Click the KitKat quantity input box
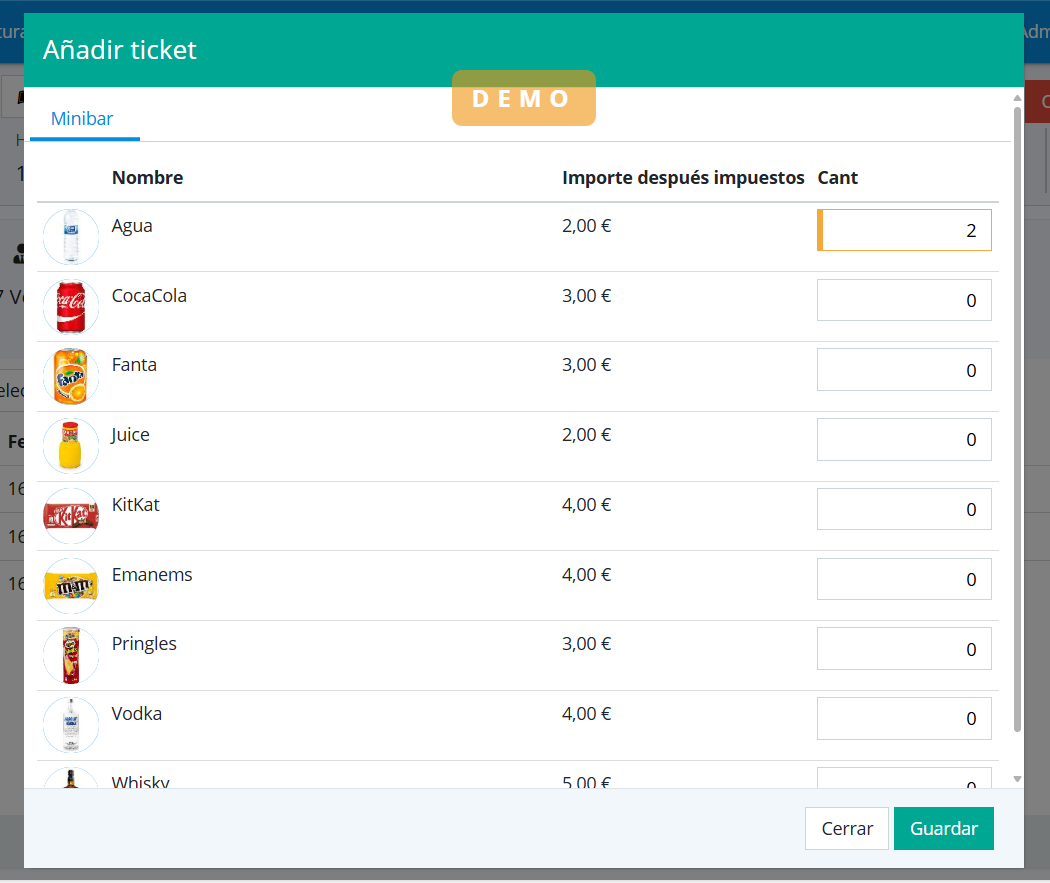1050x883 pixels. pyautogui.click(x=904, y=509)
